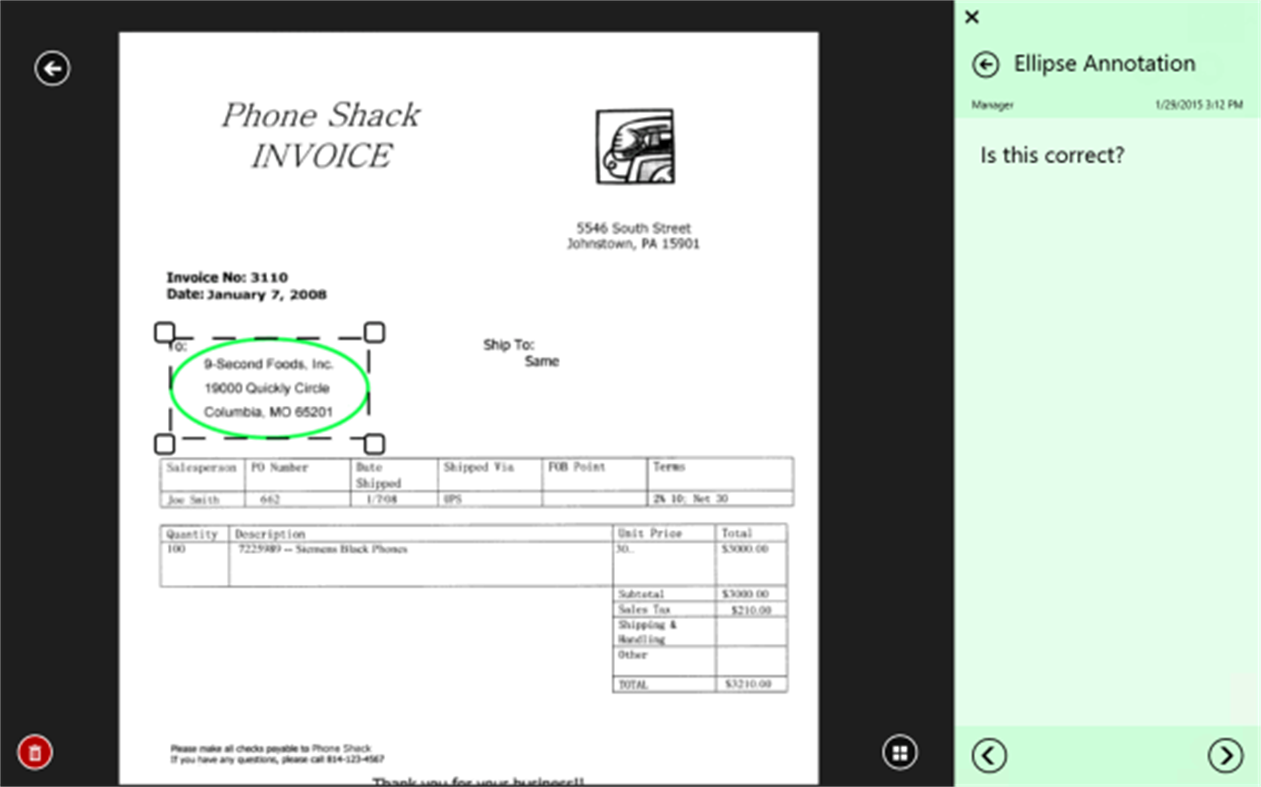Click back arrow beside Ellipse Annotation title

pos(986,65)
